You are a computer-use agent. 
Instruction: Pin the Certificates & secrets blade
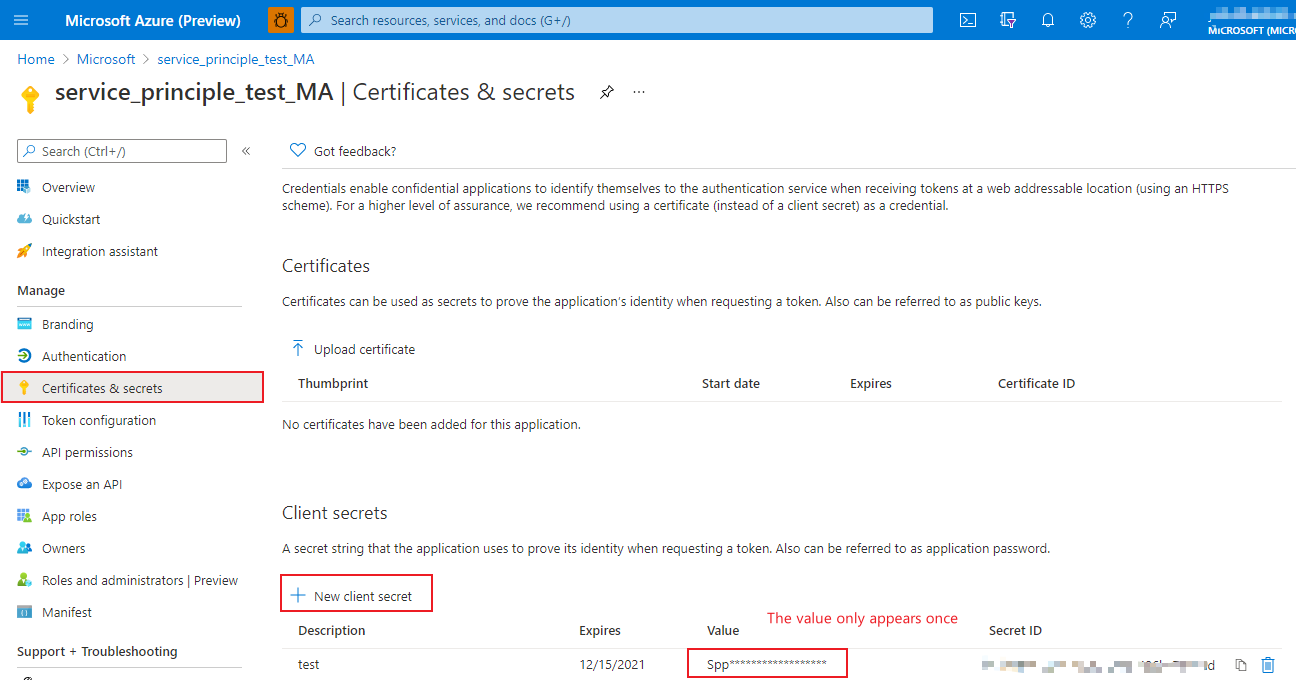click(x=606, y=93)
